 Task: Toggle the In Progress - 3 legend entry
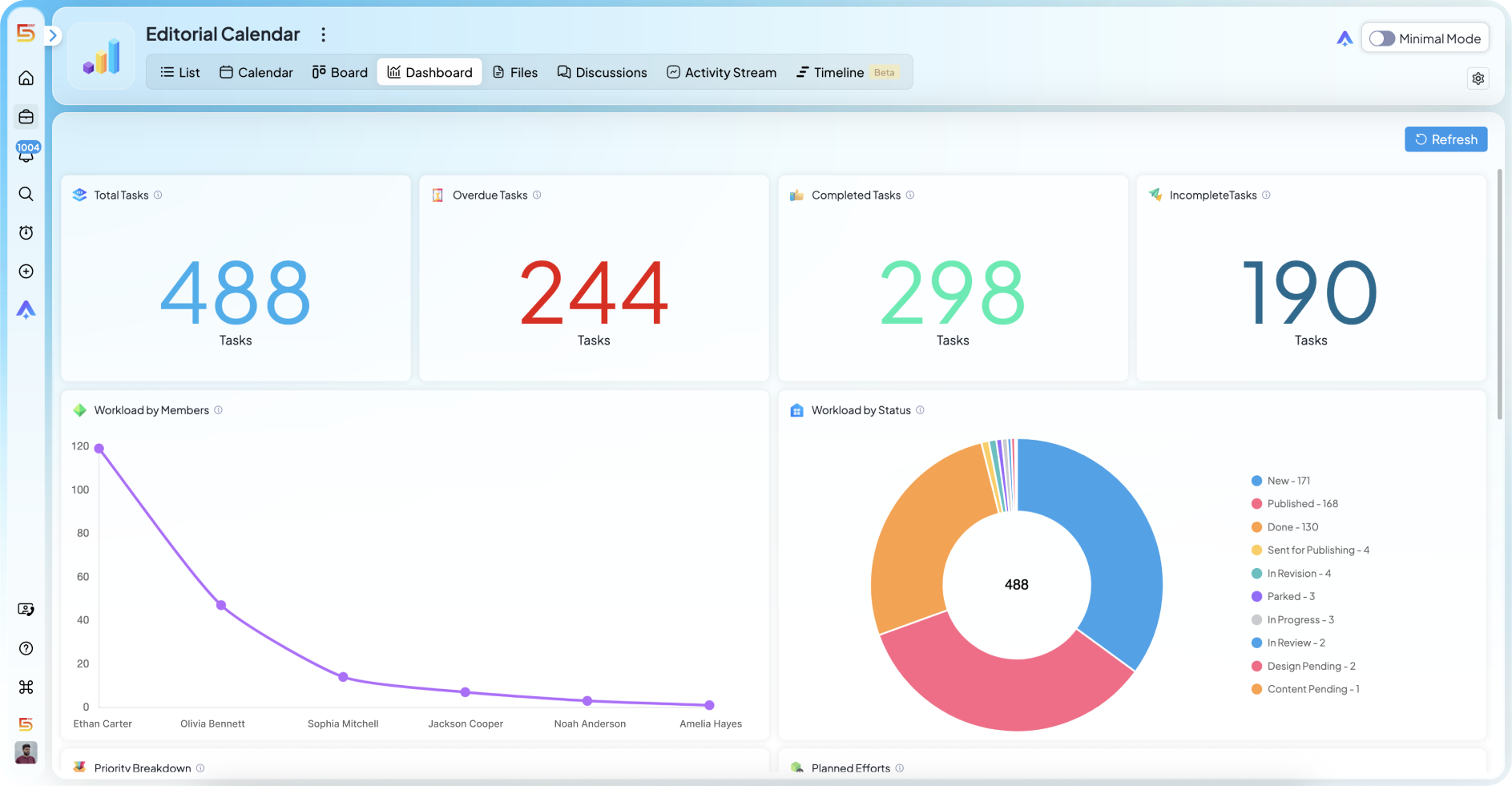pyautogui.click(x=1292, y=620)
